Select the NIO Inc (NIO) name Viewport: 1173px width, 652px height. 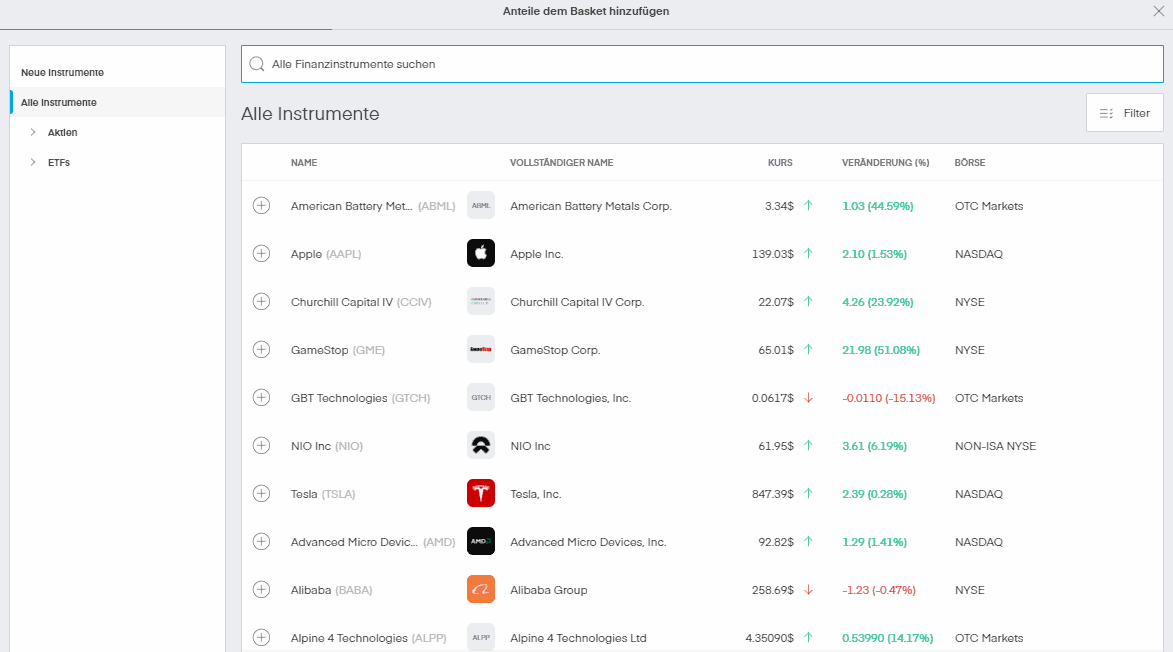(x=327, y=446)
